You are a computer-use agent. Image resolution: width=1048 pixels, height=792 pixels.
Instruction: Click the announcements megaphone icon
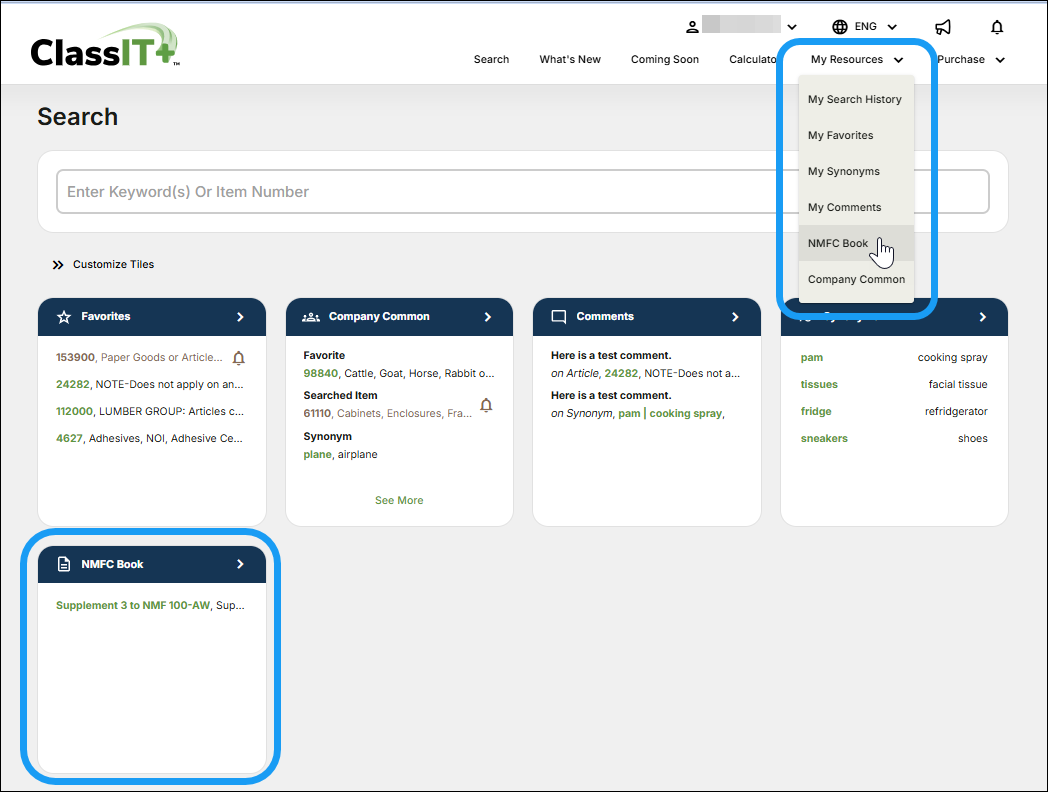click(x=942, y=27)
